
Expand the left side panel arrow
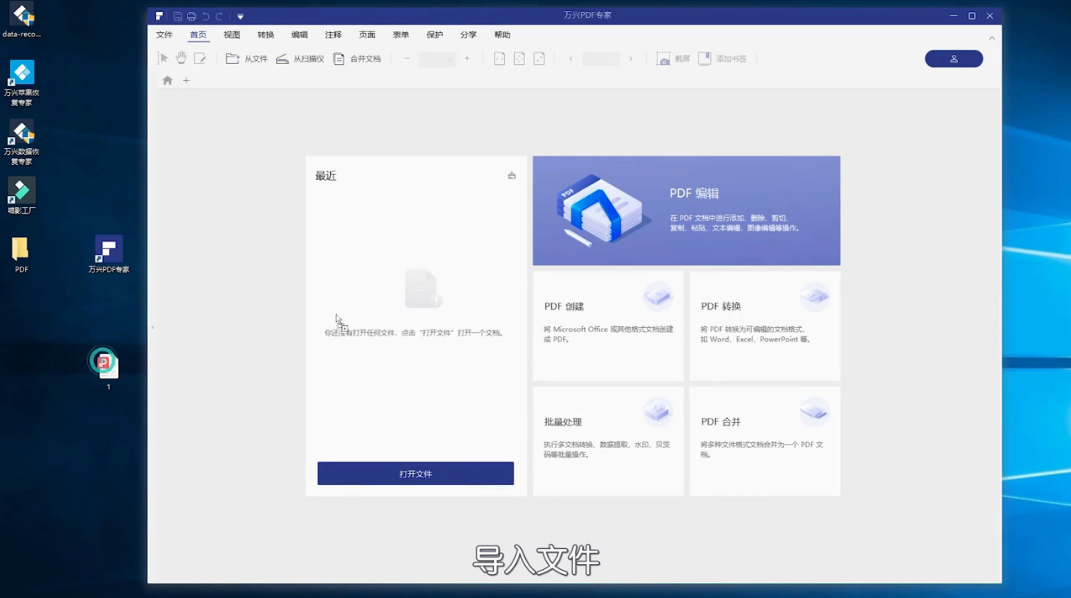pos(152,328)
